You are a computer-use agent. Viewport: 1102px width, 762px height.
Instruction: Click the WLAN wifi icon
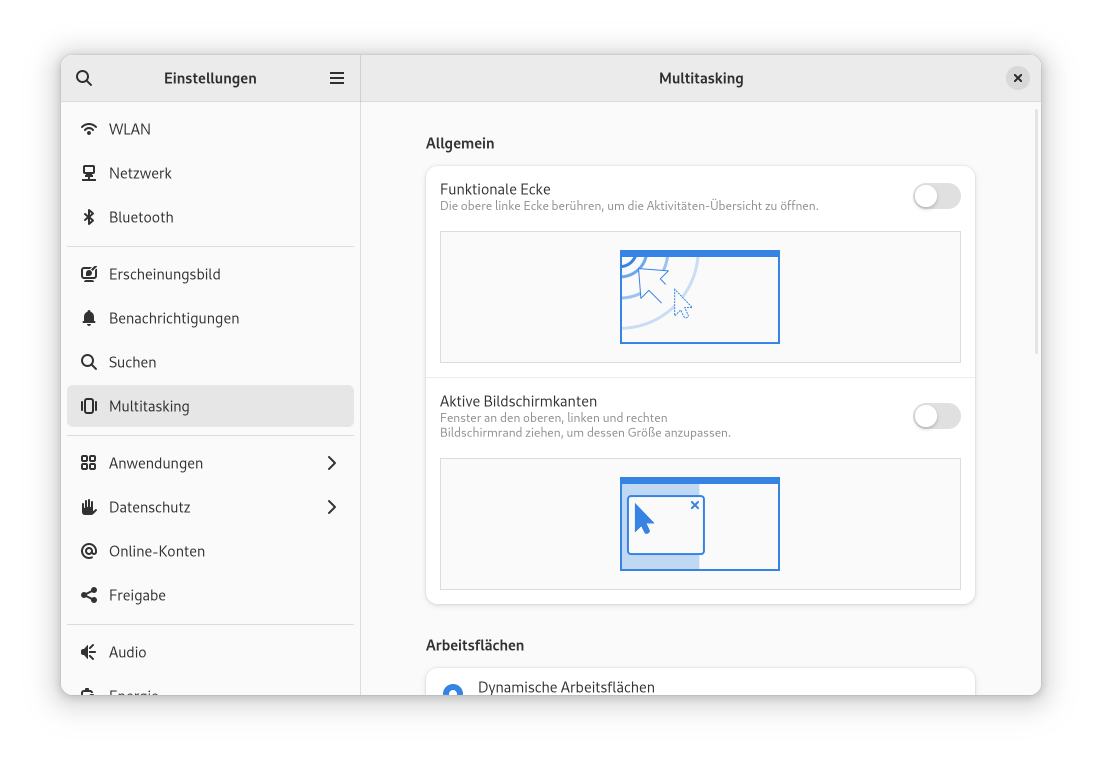pyautogui.click(x=89, y=129)
